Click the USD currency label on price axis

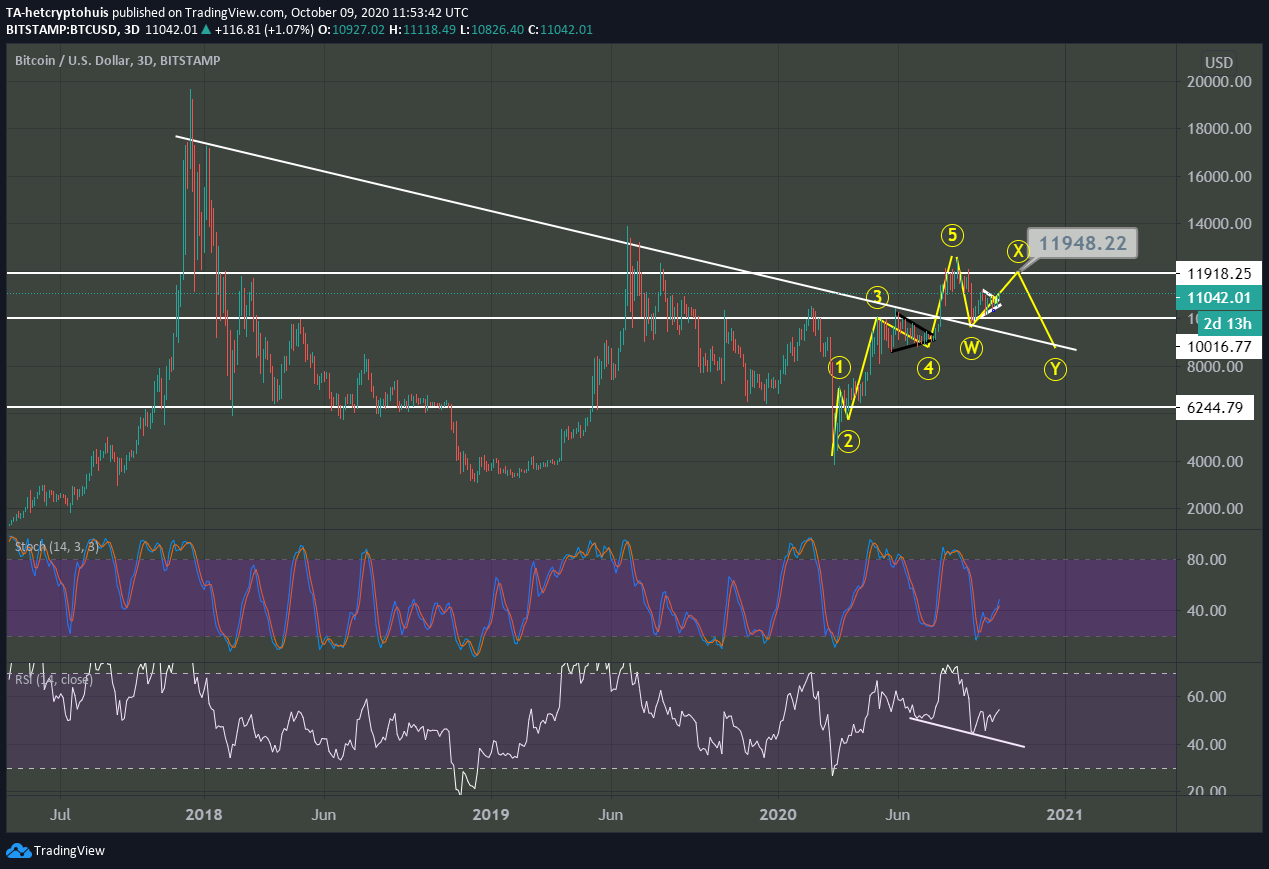pyautogui.click(x=1220, y=62)
